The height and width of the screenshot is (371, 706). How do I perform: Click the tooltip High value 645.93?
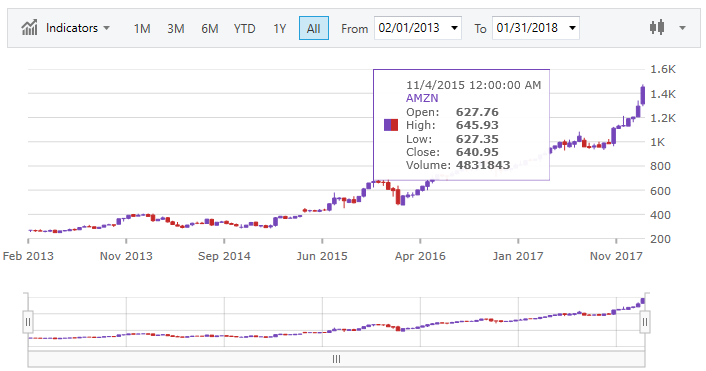(477, 125)
